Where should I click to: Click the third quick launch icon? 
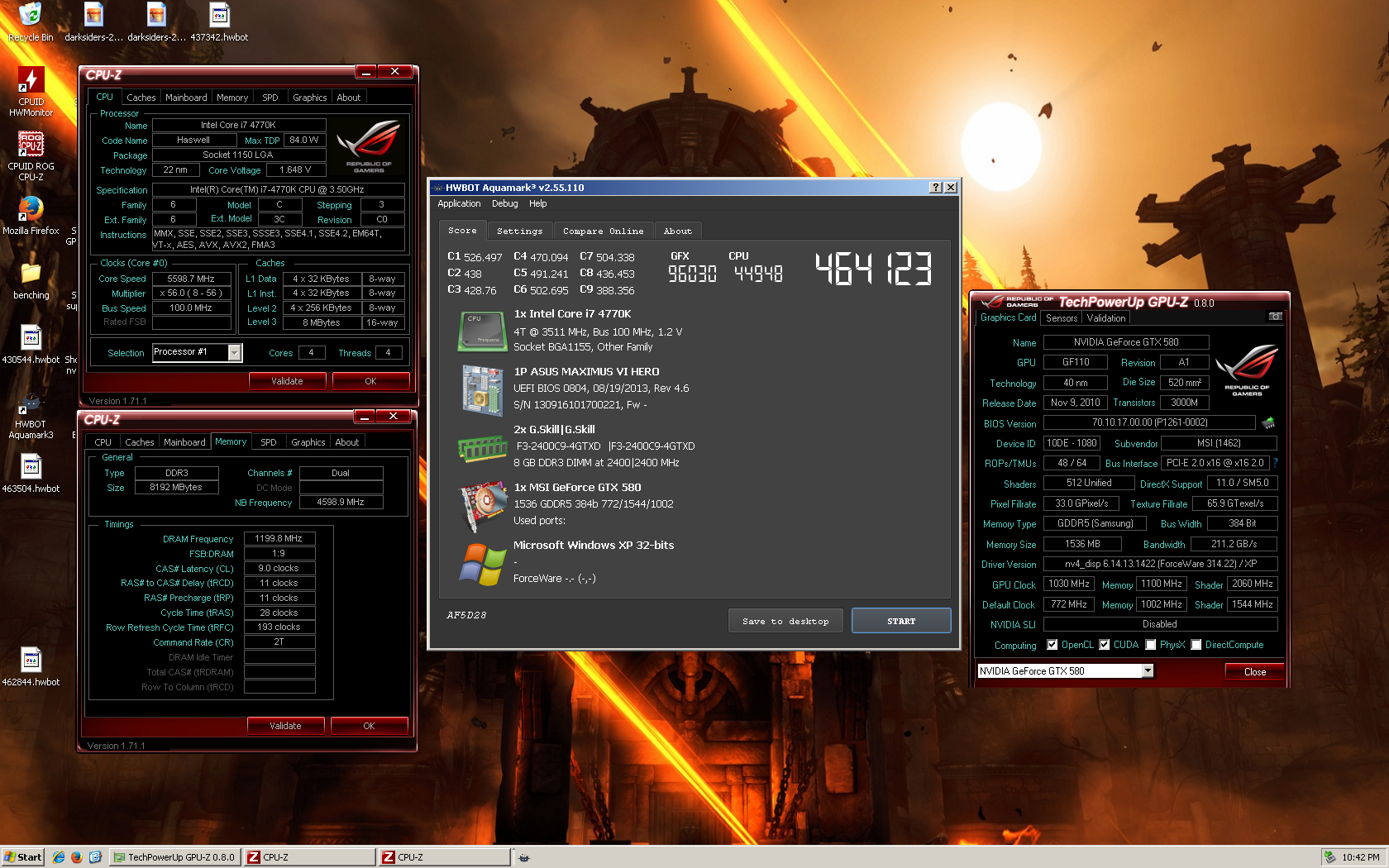click(x=95, y=857)
